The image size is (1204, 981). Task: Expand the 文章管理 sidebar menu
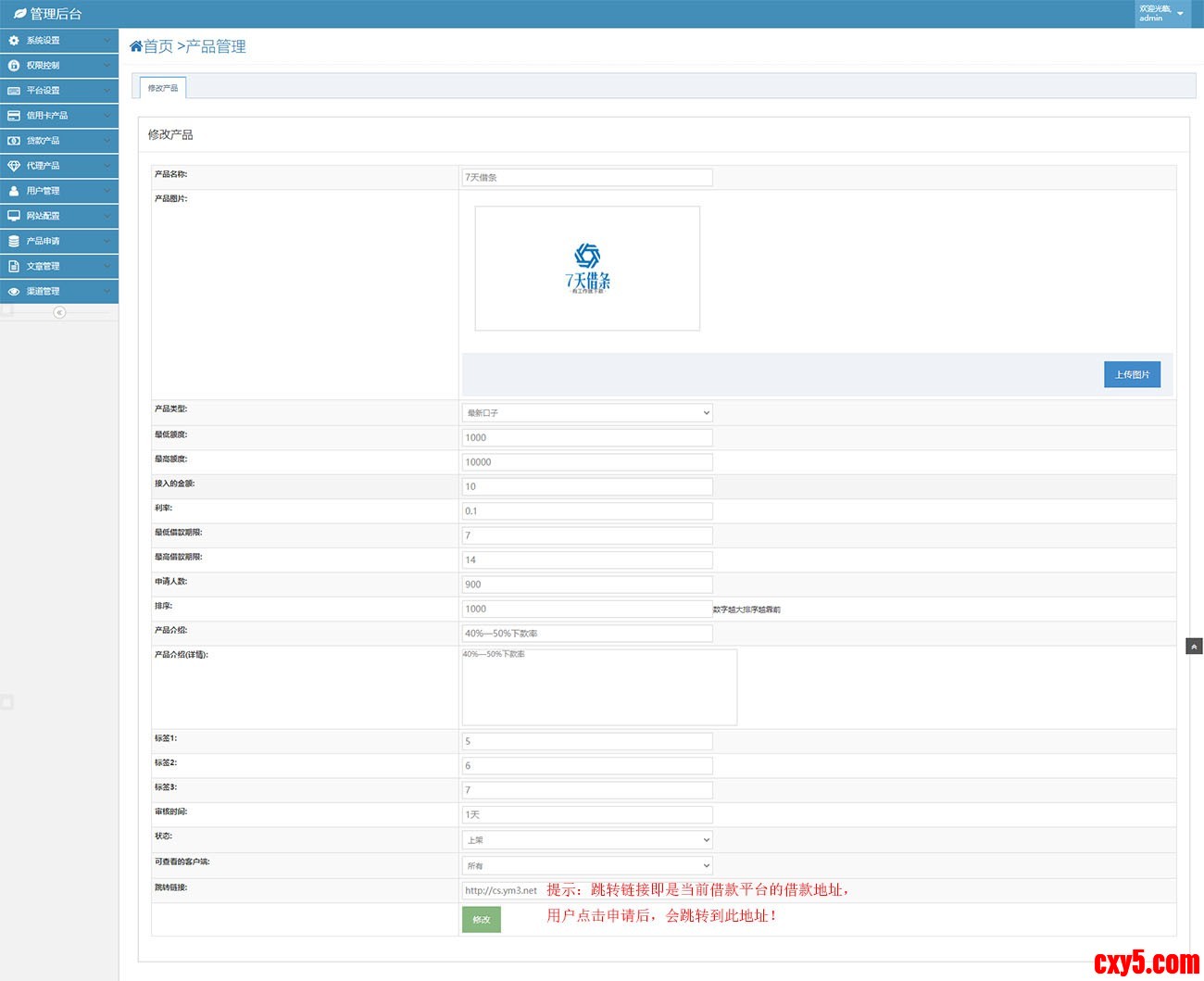tap(59, 266)
